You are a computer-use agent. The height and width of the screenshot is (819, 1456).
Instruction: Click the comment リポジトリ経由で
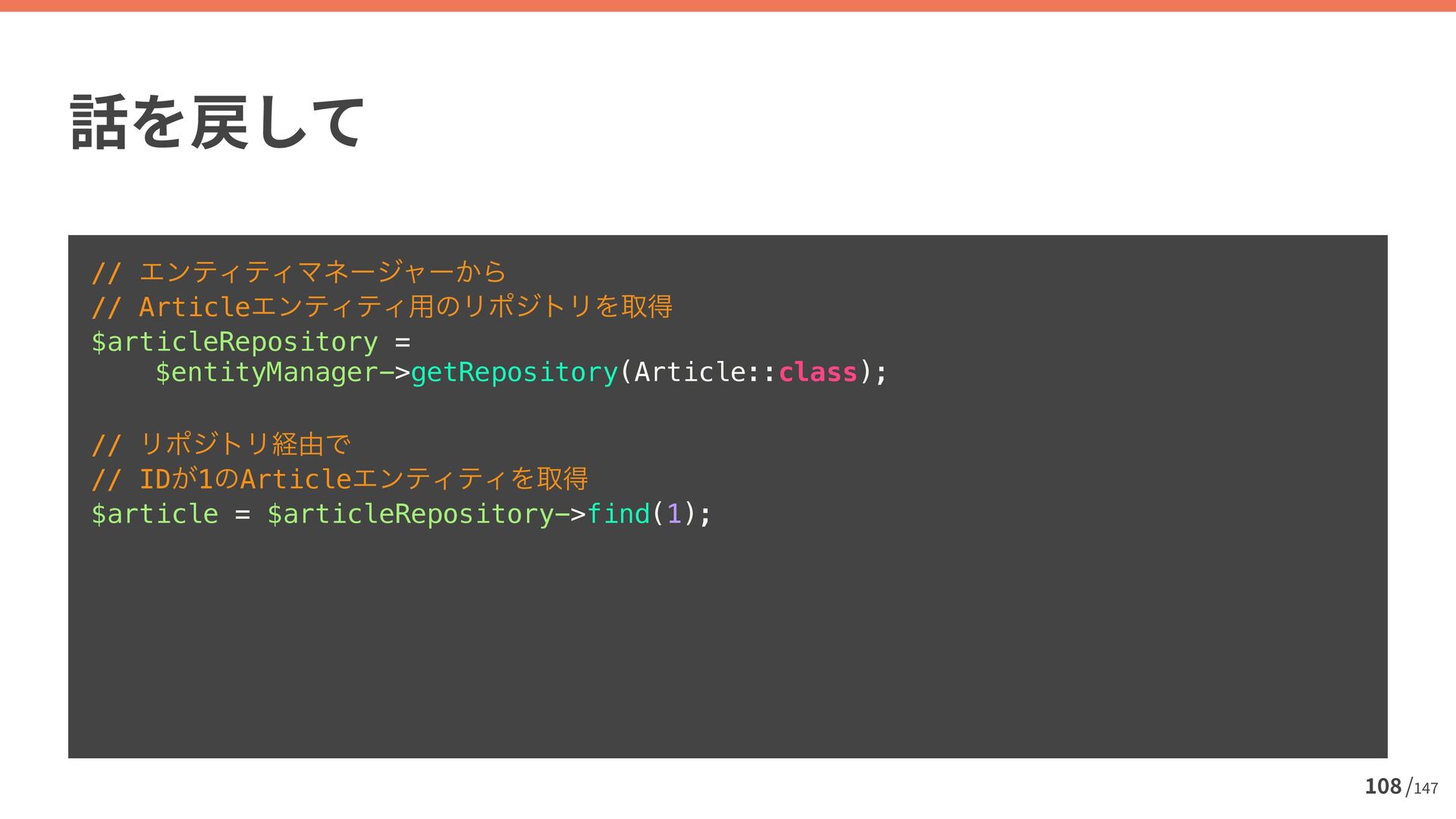tap(245, 444)
